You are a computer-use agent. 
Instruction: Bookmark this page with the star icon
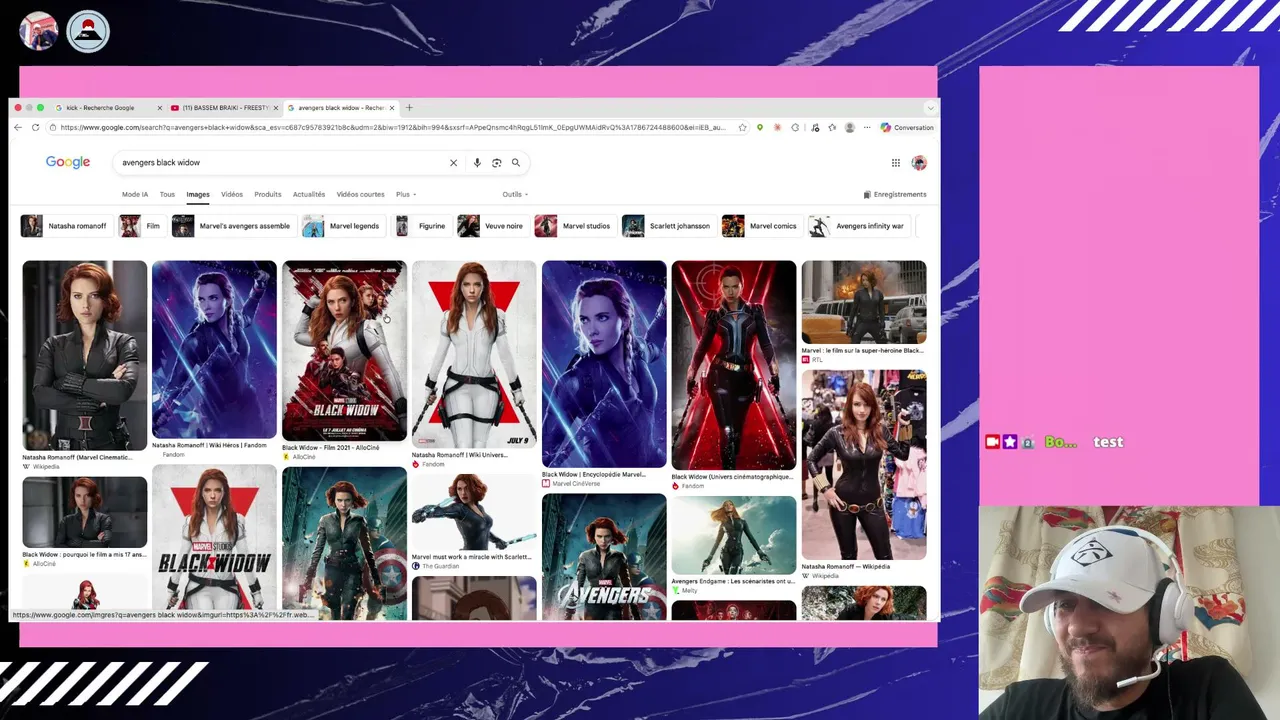point(742,128)
